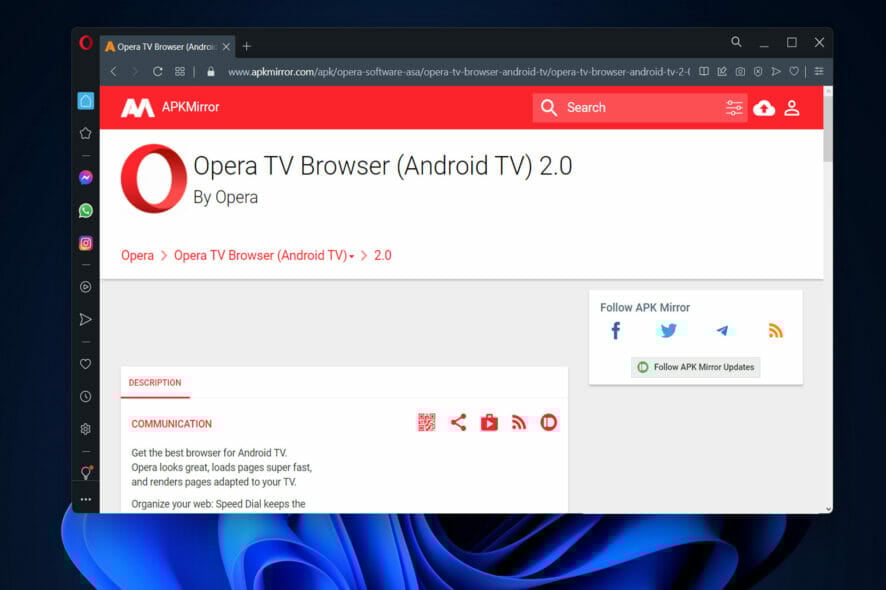This screenshot has height=590, width=886.
Task: Open search filter sliders in APKMirror search
Action: click(734, 107)
